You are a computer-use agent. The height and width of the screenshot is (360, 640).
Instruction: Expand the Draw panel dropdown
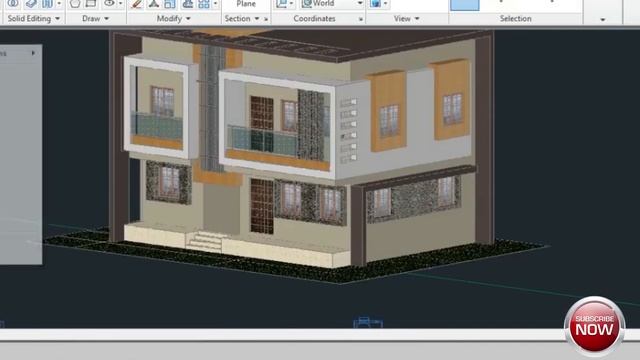click(107, 18)
